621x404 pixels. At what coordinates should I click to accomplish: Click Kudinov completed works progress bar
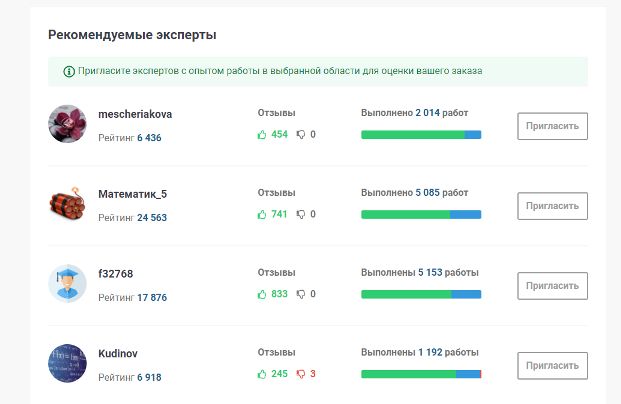pos(421,374)
